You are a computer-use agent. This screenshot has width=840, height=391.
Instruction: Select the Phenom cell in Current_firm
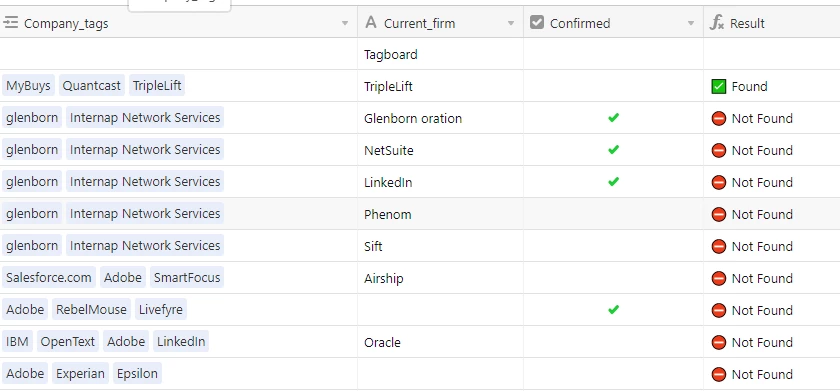coord(440,214)
